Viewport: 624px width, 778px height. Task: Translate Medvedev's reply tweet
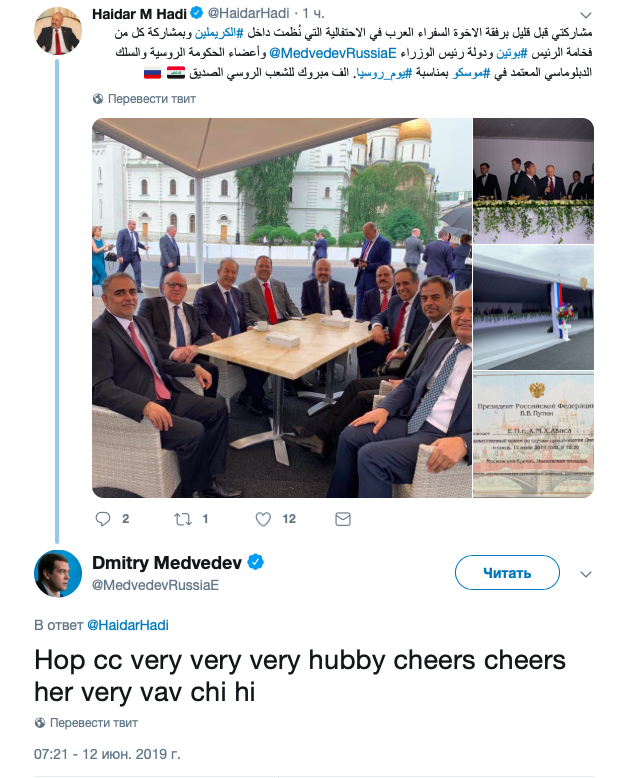93,722
